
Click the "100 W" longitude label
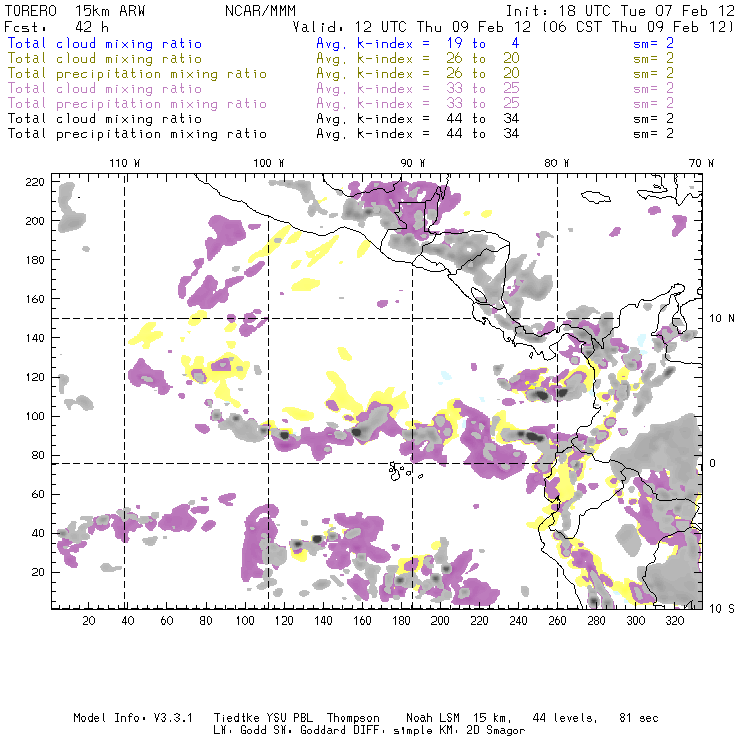point(269,163)
